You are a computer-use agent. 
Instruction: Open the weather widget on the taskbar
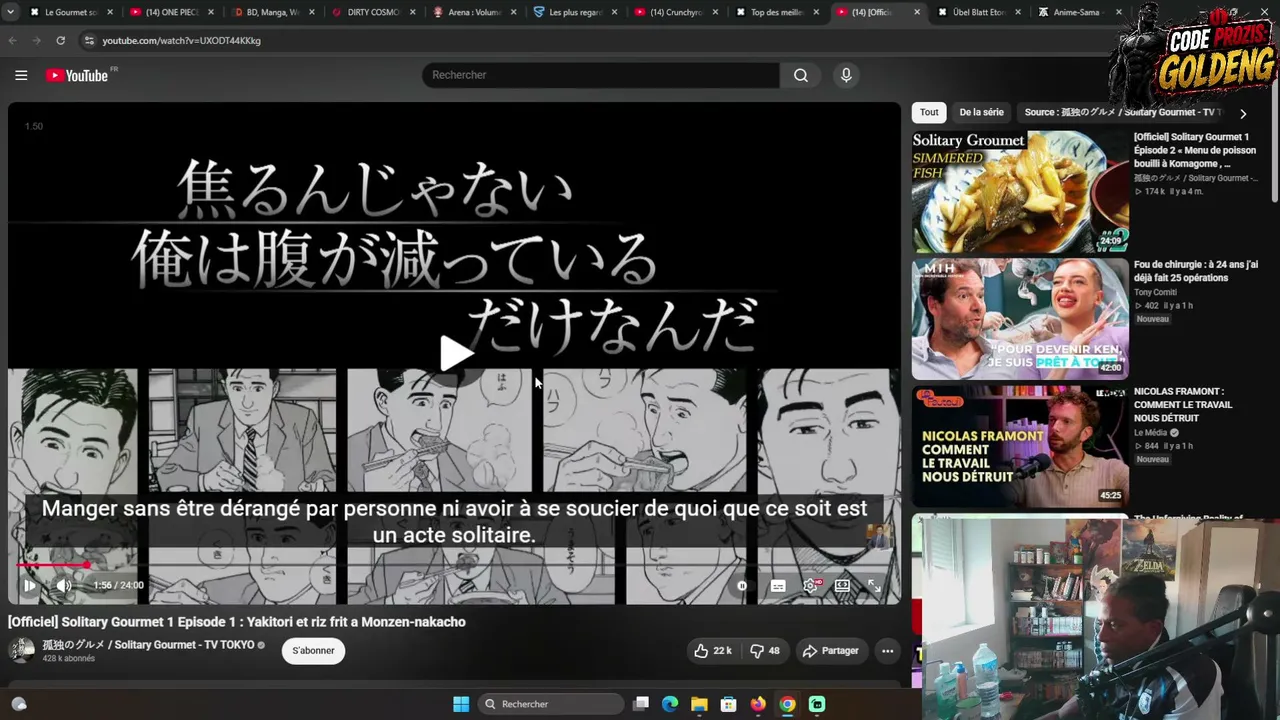[x=18, y=704]
